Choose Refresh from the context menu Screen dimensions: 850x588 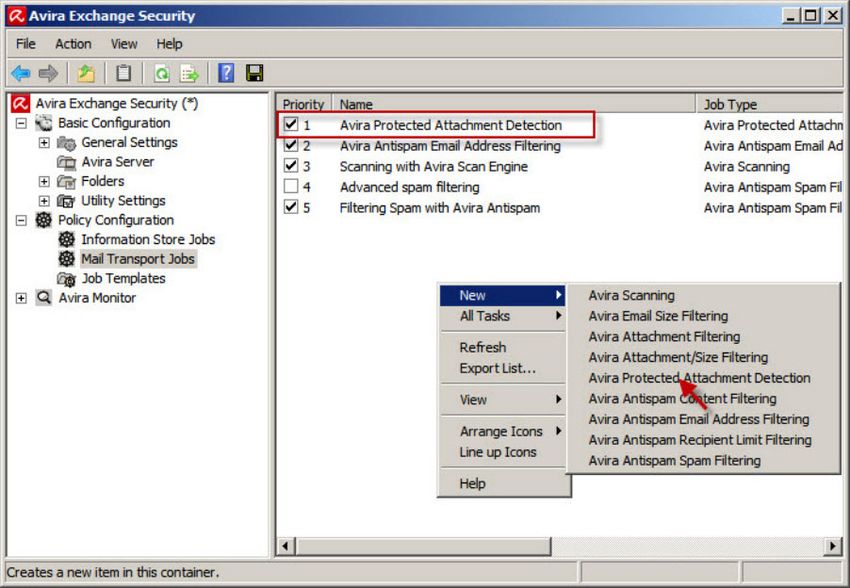[x=503, y=347]
